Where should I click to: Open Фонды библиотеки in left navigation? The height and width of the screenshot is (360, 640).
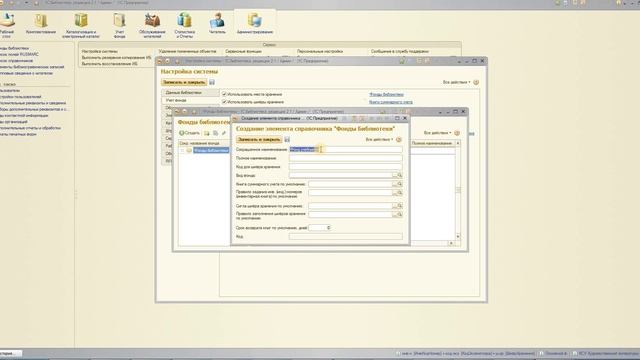click(13, 48)
